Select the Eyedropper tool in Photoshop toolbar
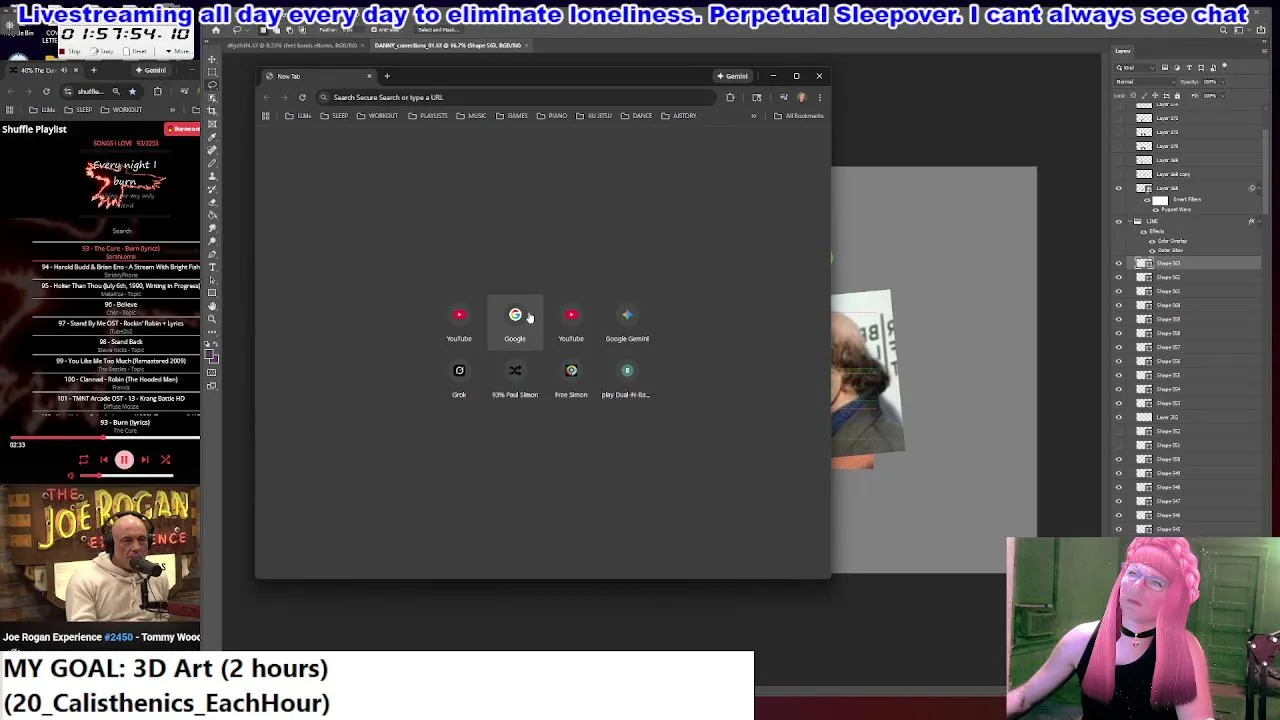 pyautogui.click(x=212, y=136)
